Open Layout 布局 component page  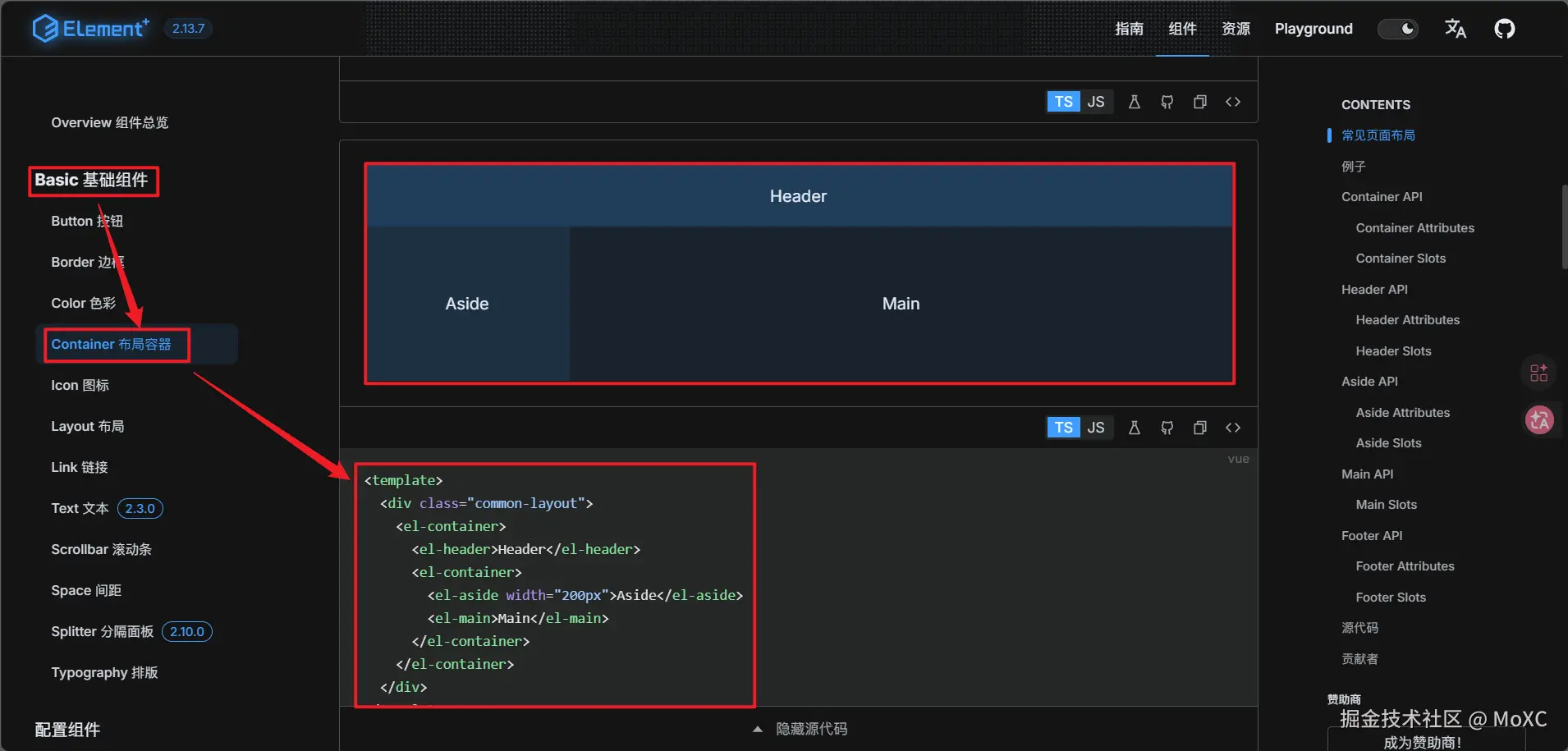(x=88, y=426)
